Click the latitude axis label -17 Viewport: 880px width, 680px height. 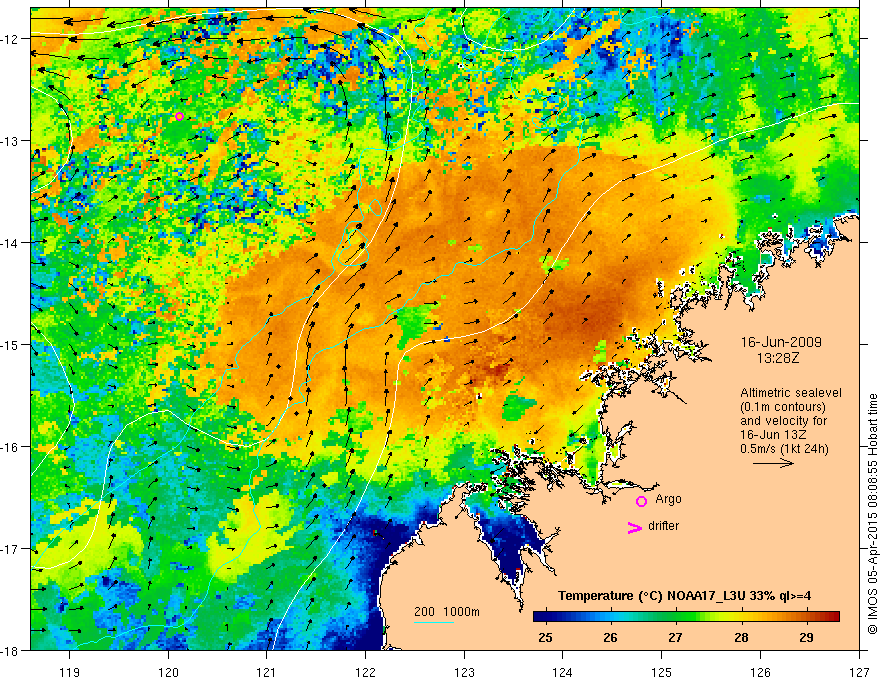click(10, 549)
